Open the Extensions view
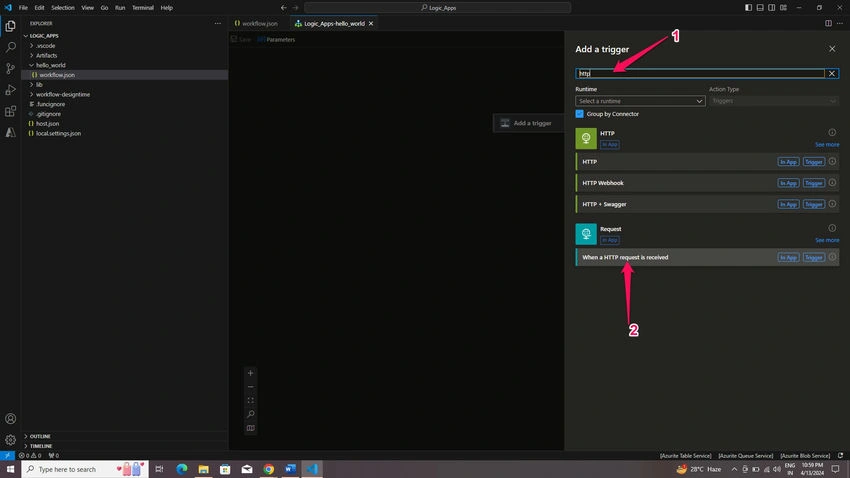Image resolution: width=850 pixels, height=478 pixels. 10,111
